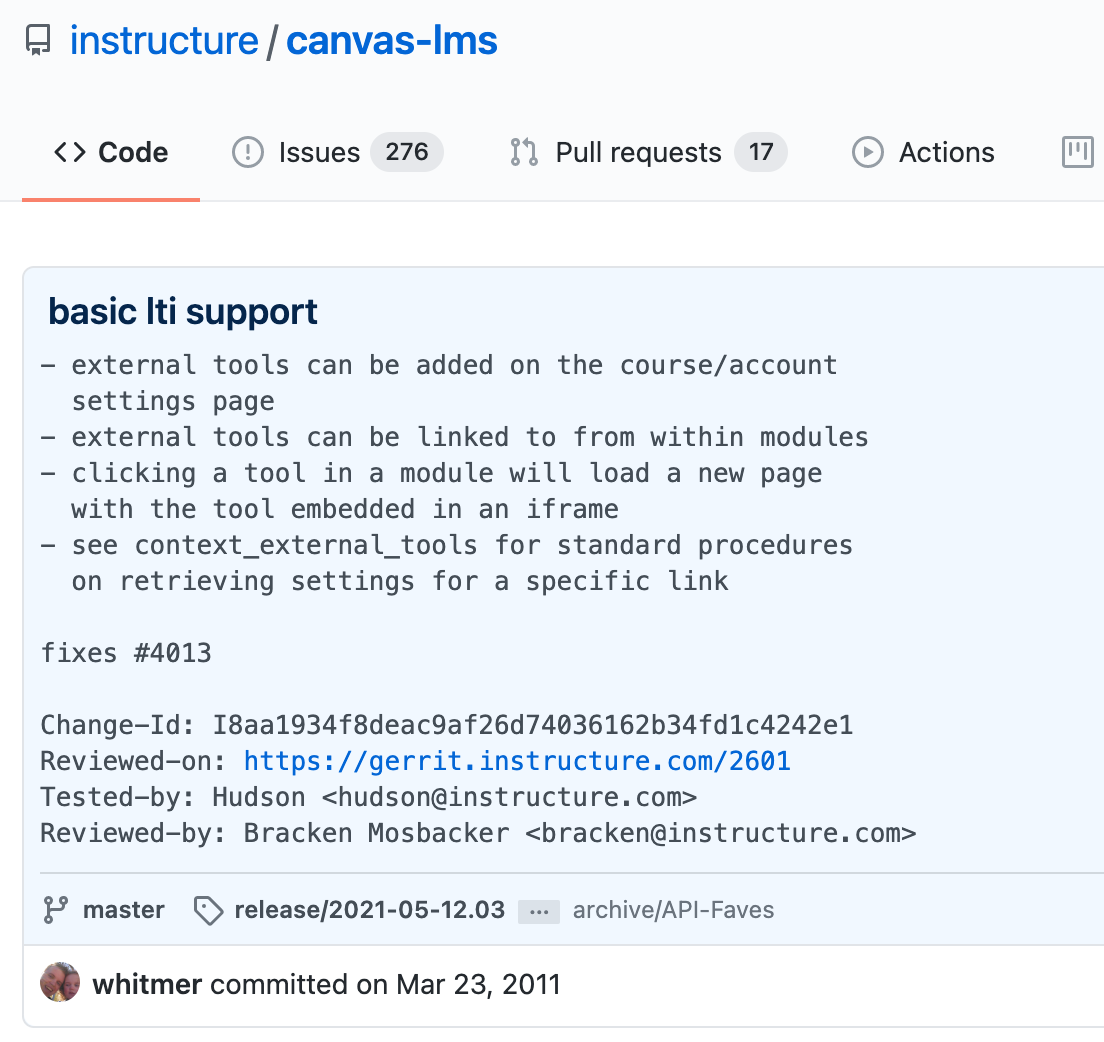Follow the gerrit.instructure.com review link
1104x1042 pixels.
[516, 761]
